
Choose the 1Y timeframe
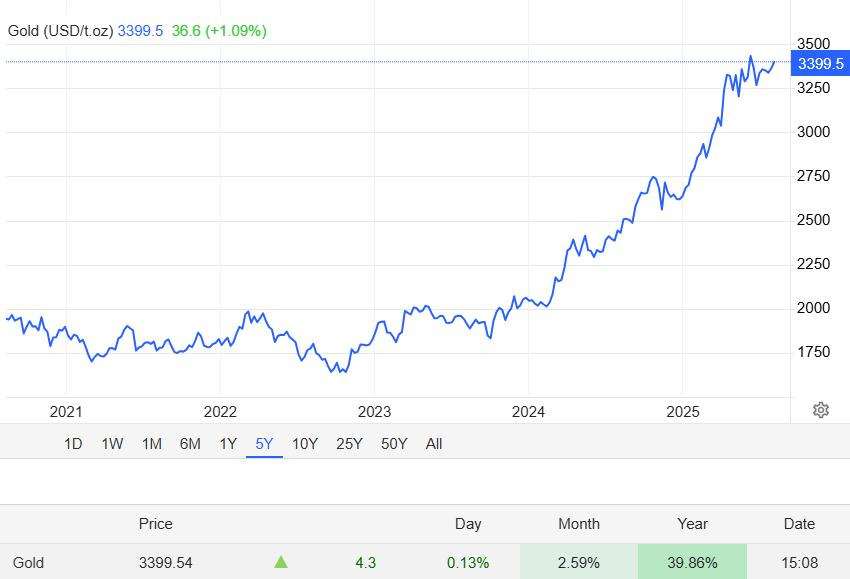(228, 444)
